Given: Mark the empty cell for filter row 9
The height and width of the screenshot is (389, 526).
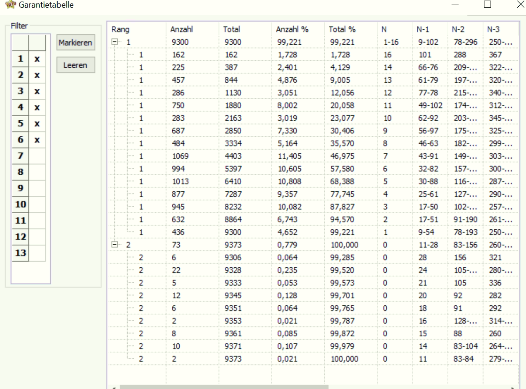Looking at the screenshot, I should tap(37, 188).
